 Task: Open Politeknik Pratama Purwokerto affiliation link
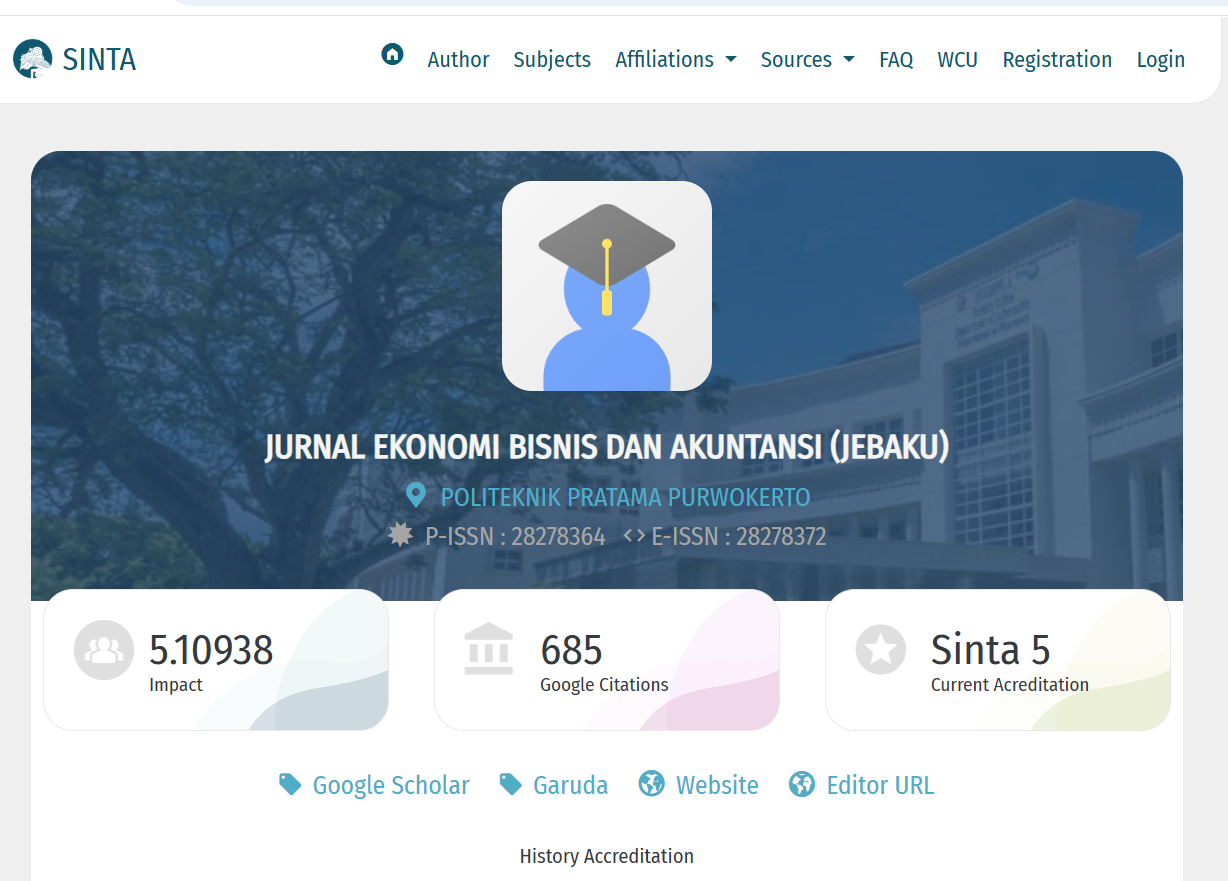click(625, 497)
